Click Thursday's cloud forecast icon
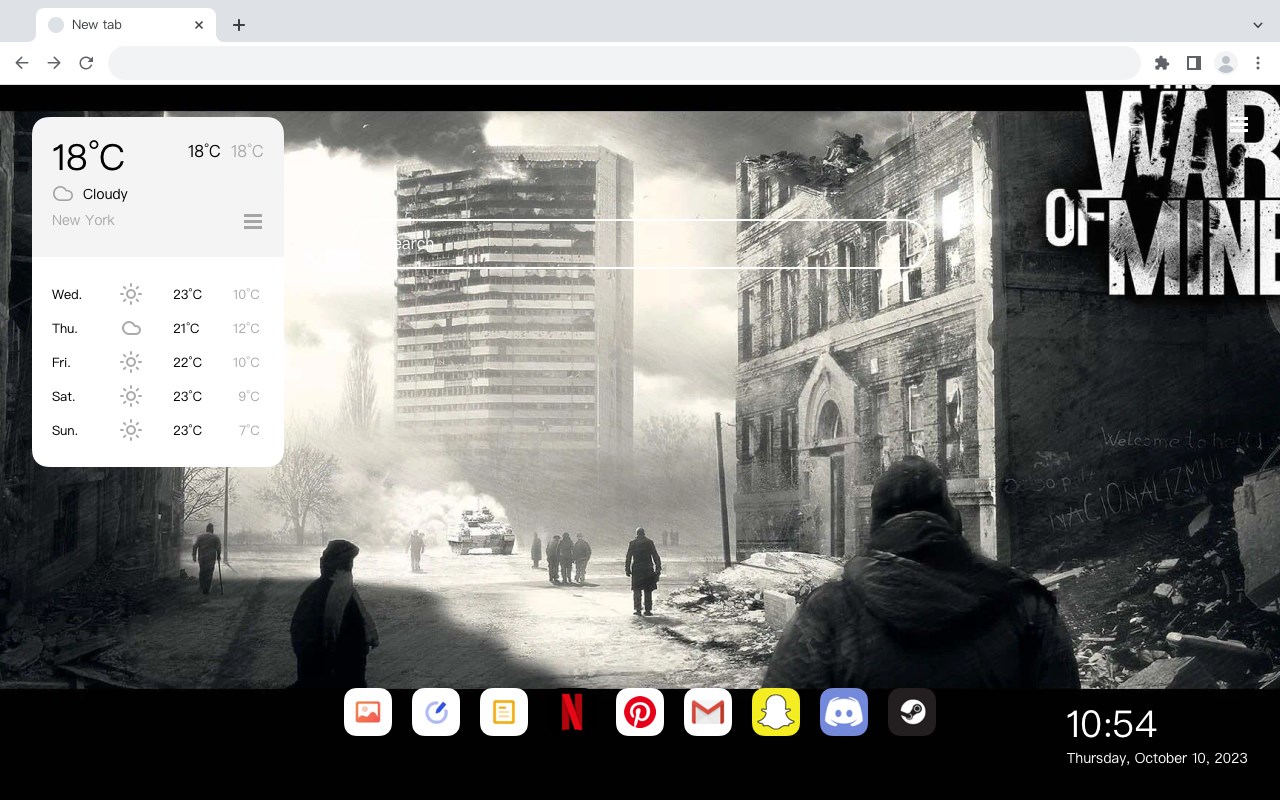The image size is (1280, 800). [x=131, y=328]
